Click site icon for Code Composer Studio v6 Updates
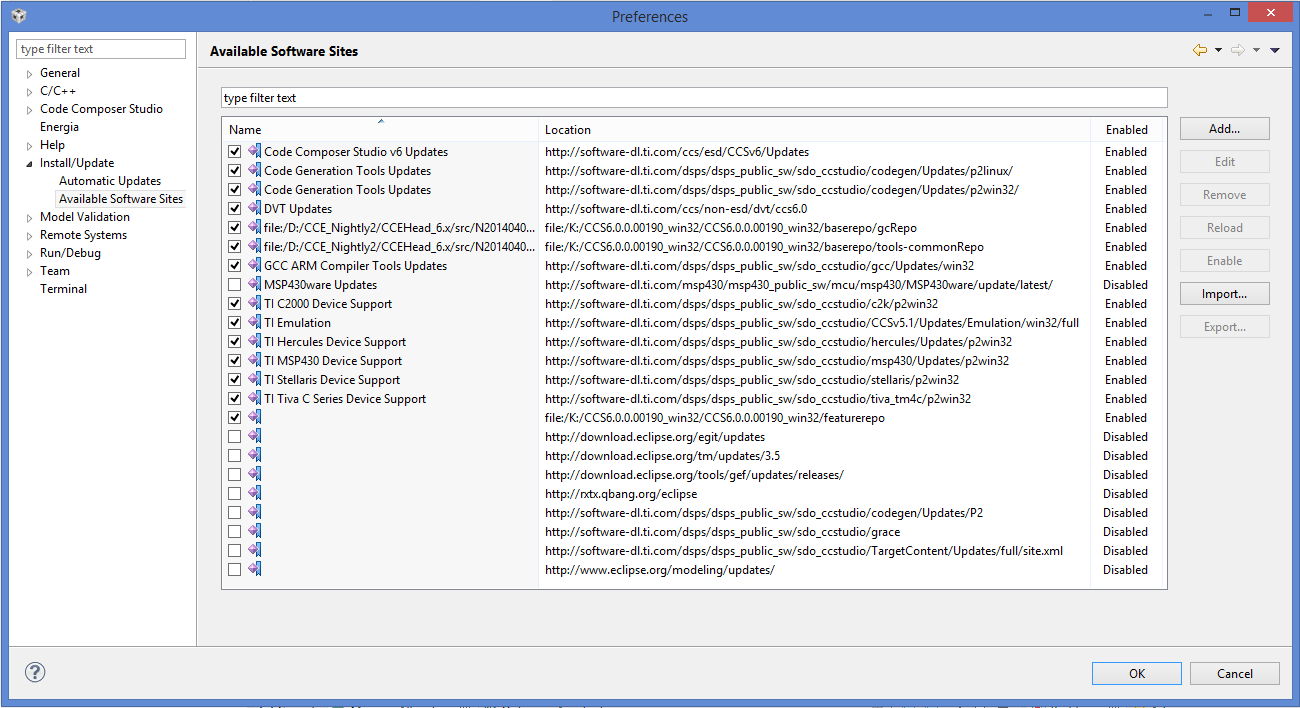The width and height of the screenshot is (1300, 708). [x=254, y=152]
